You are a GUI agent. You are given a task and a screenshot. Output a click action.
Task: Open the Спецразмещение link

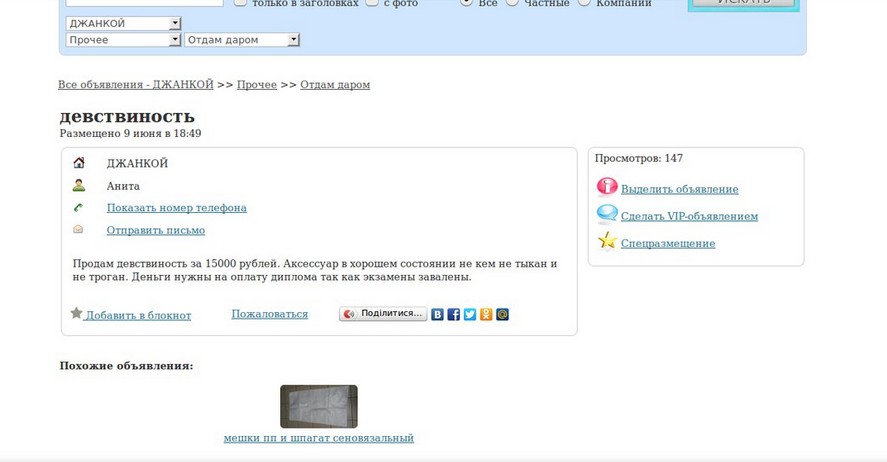point(668,243)
